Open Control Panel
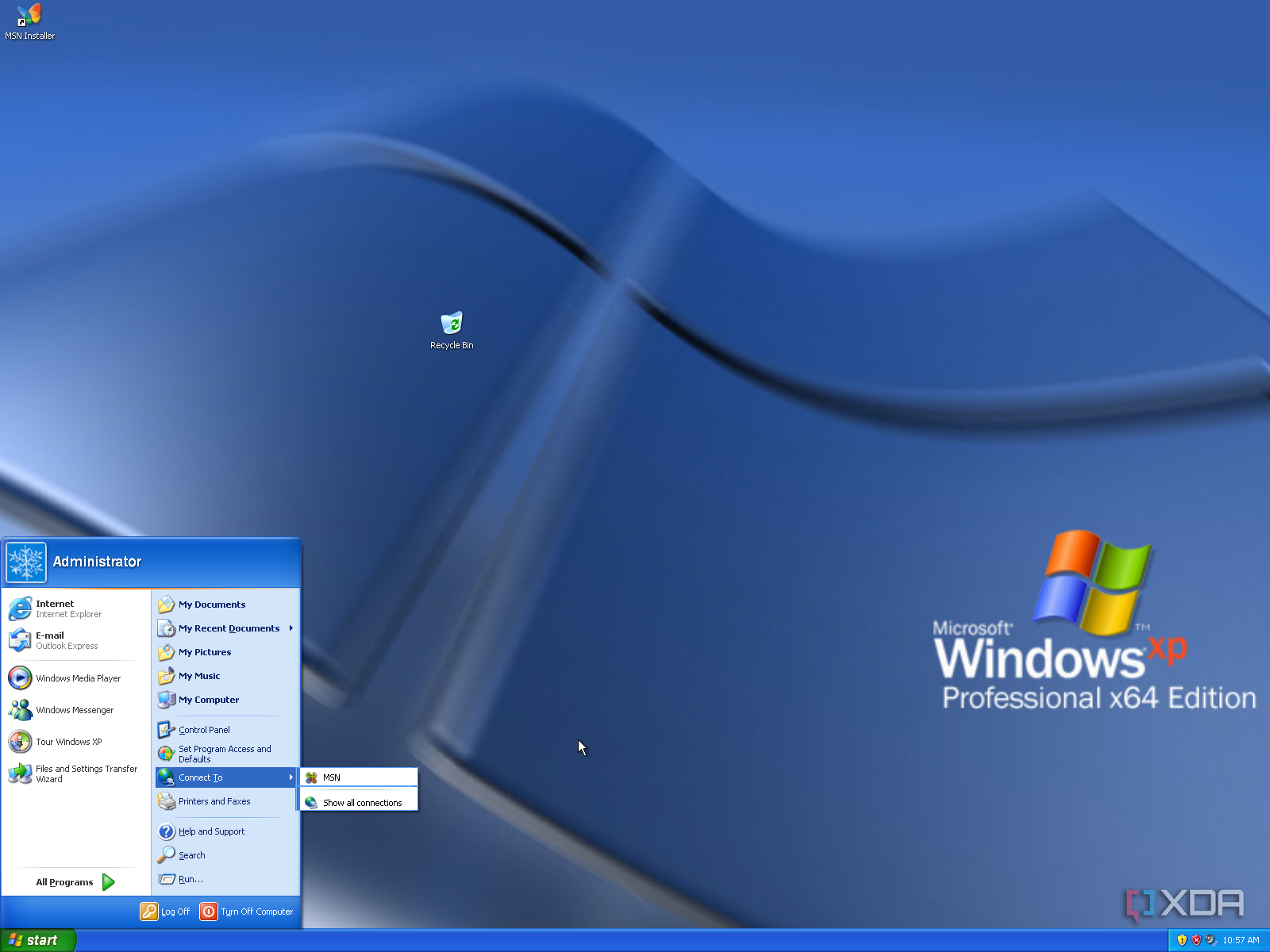 pos(226,730)
